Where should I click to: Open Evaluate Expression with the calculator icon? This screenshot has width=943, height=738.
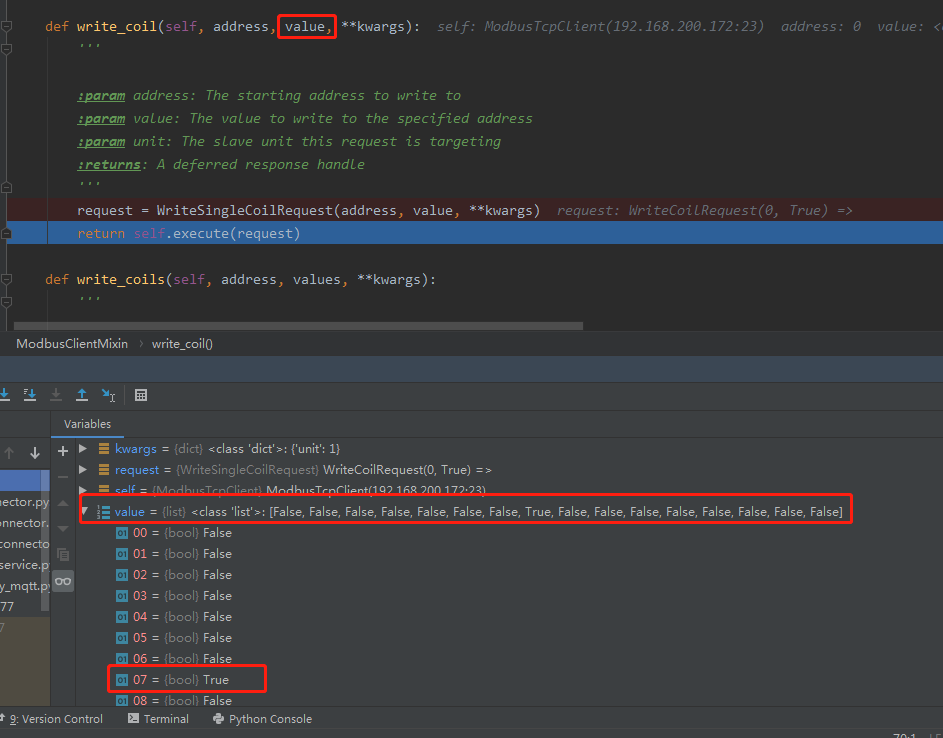140,395
